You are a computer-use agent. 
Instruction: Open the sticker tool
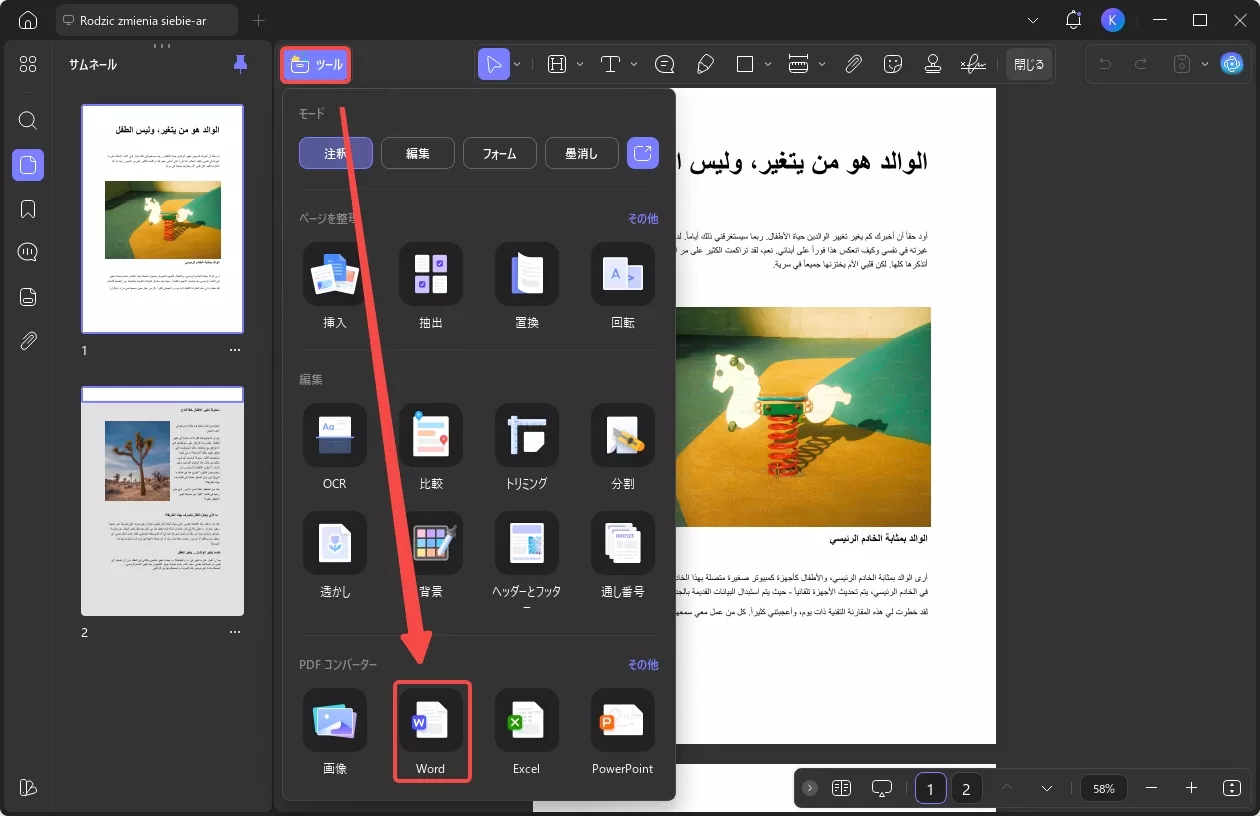click(x=893, y=63)
